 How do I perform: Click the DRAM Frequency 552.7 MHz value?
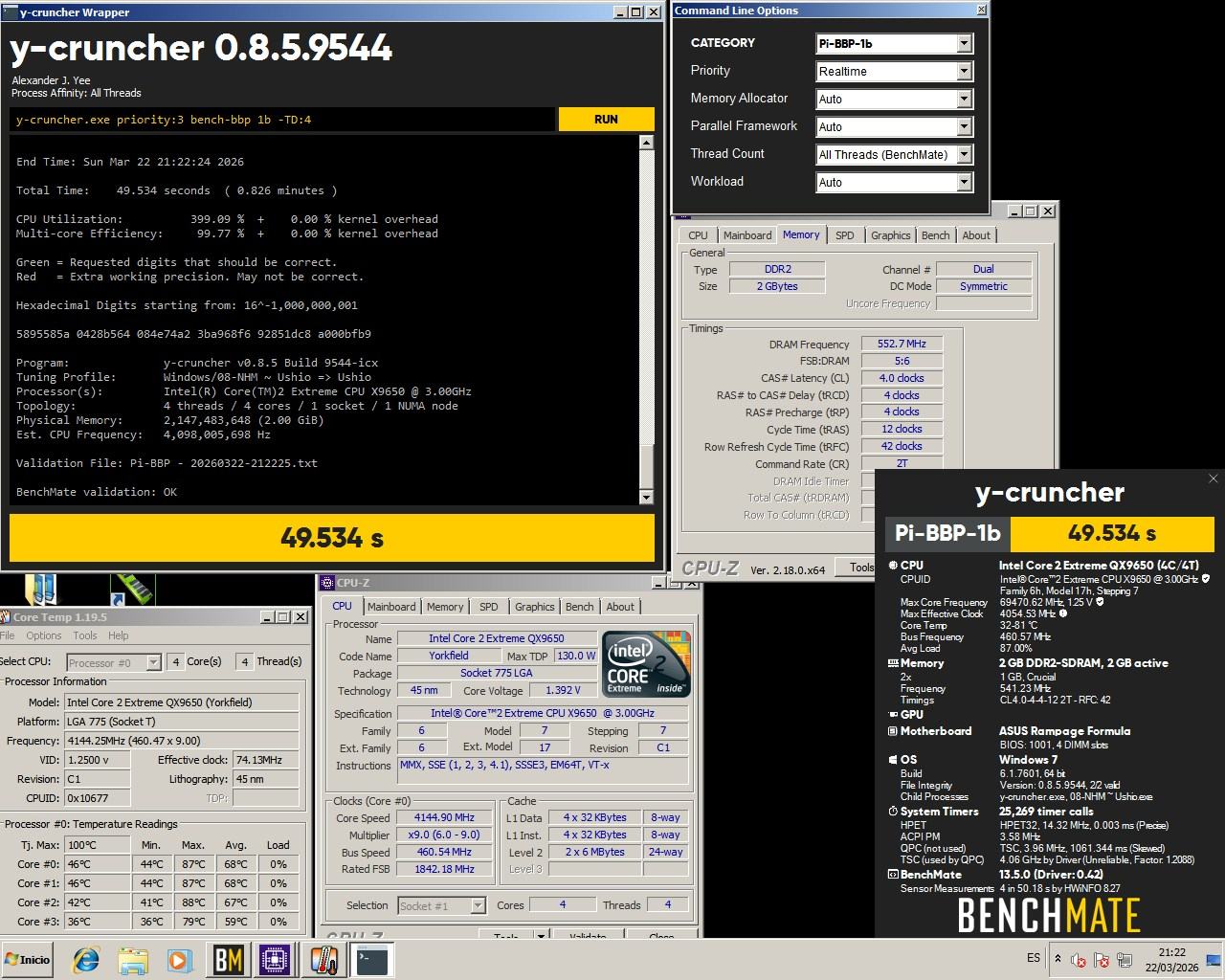click(x=902, y=344)
